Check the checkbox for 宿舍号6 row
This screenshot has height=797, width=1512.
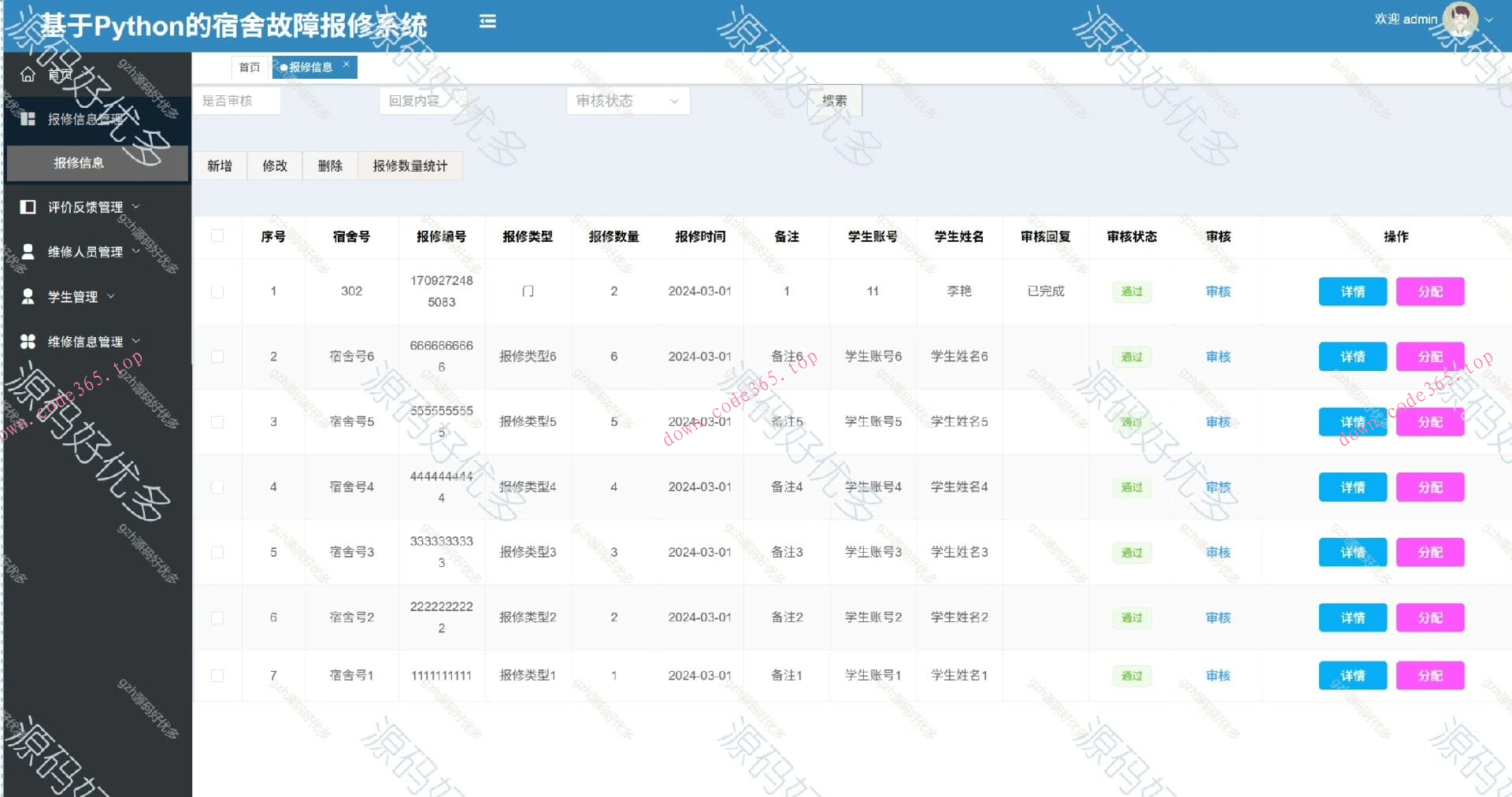click(218, 356)
